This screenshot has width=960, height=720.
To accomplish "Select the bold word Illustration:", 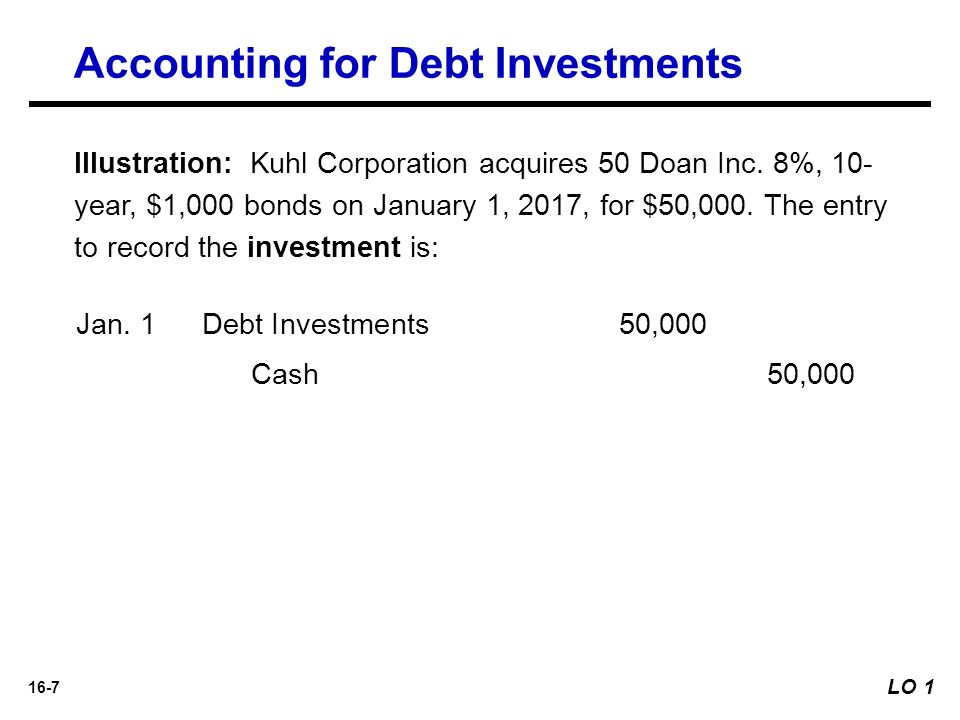I will [x=153, y=163].
